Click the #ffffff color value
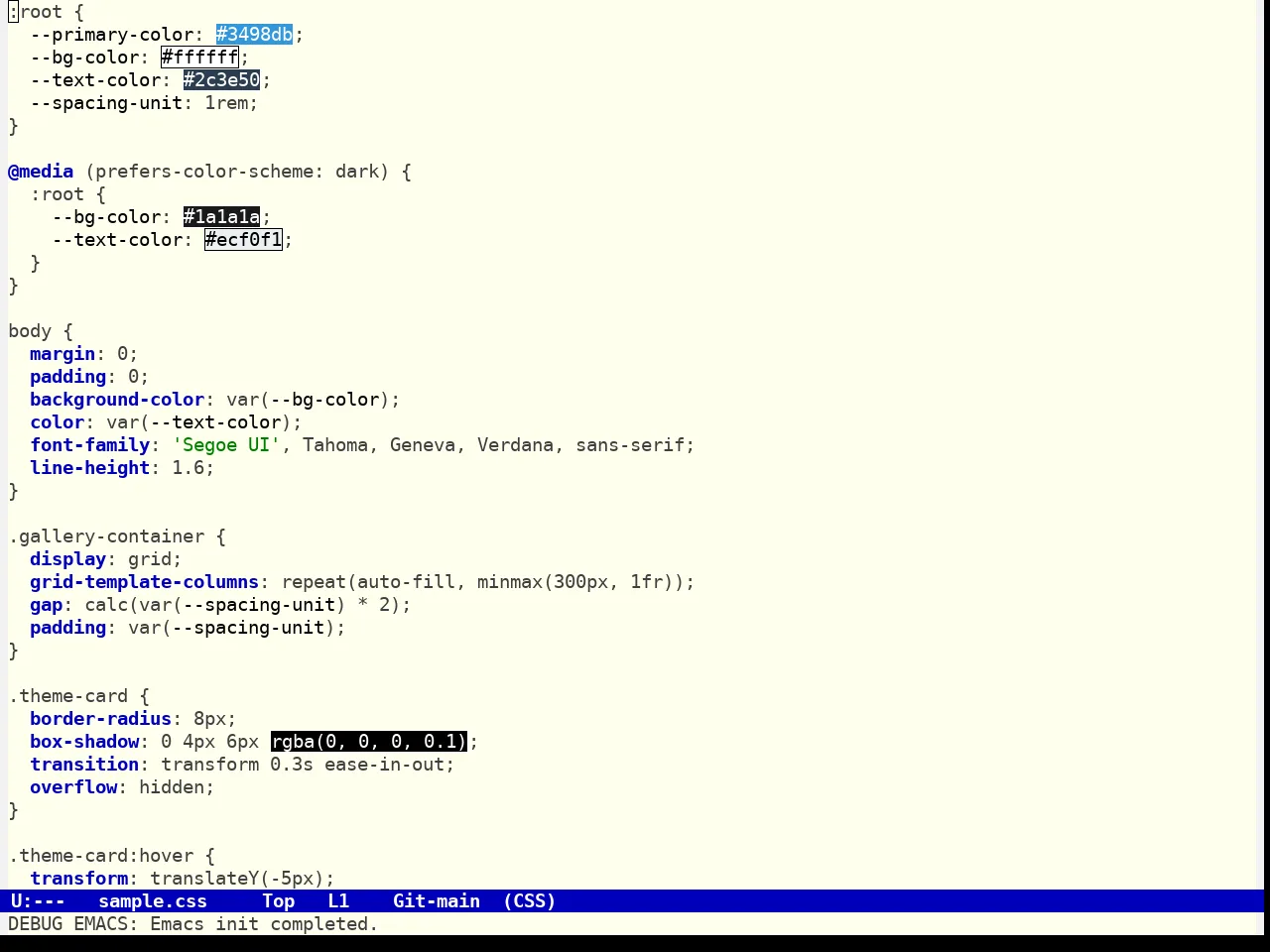Viewport: 1270px width, 952px height. pyautogui.click(x=199, y=58)
